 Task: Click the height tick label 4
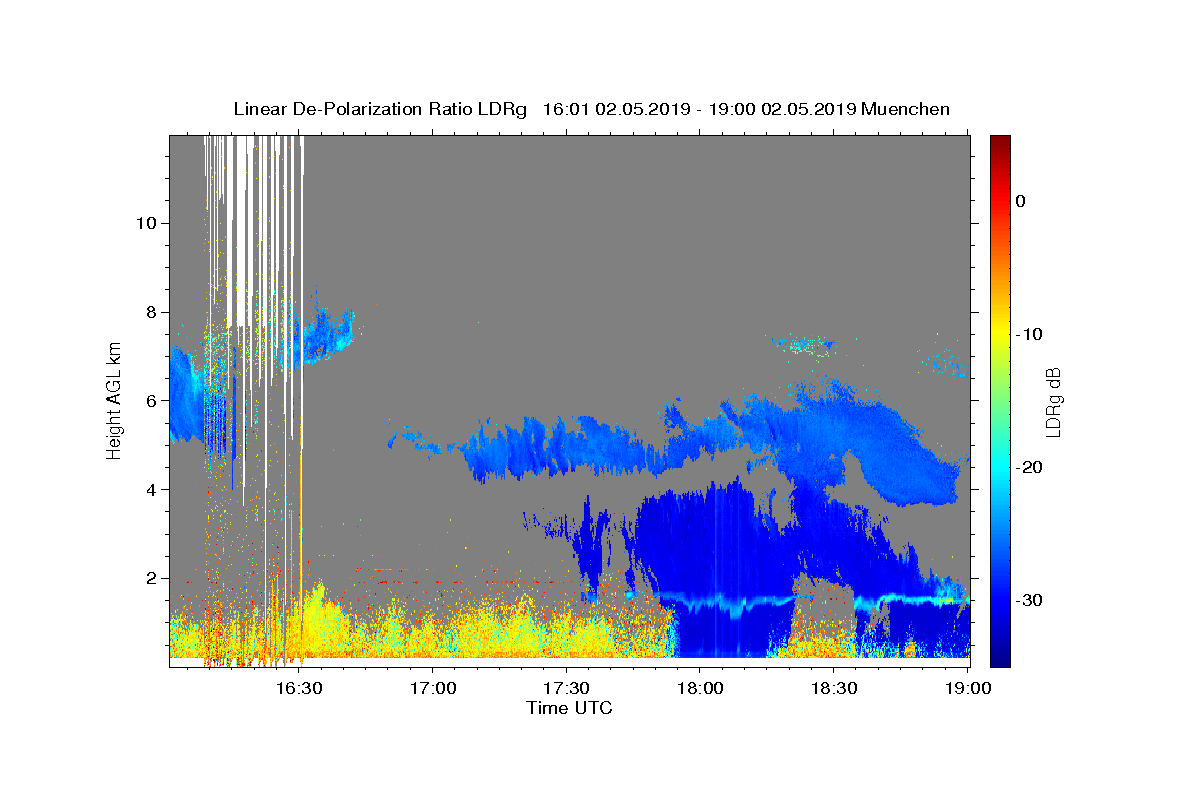coord(149,490)
